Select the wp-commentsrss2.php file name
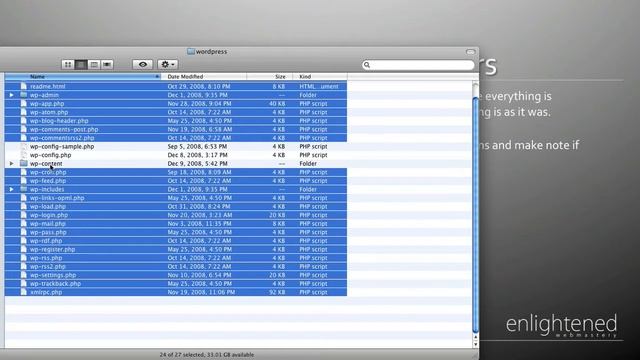This screenshot has height=360, width=640. (62, 138)
